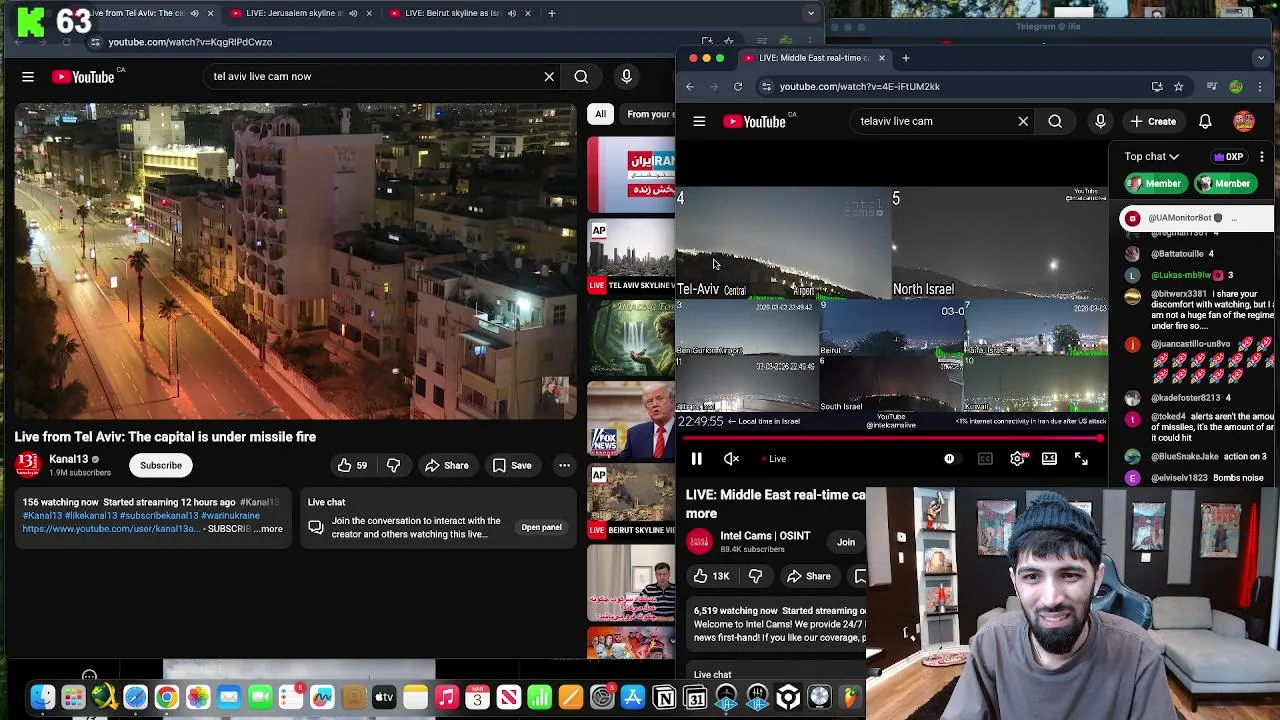1280x720 pixels.
Task: Dislike the Kanal13 live video
Action: click(x=393, y=465)
